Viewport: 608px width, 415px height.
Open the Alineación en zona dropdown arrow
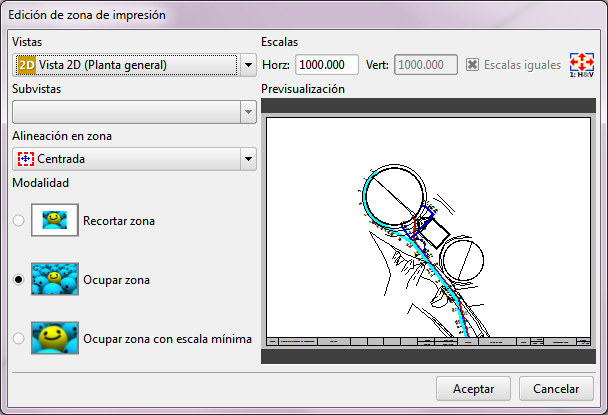coord(248,160)
